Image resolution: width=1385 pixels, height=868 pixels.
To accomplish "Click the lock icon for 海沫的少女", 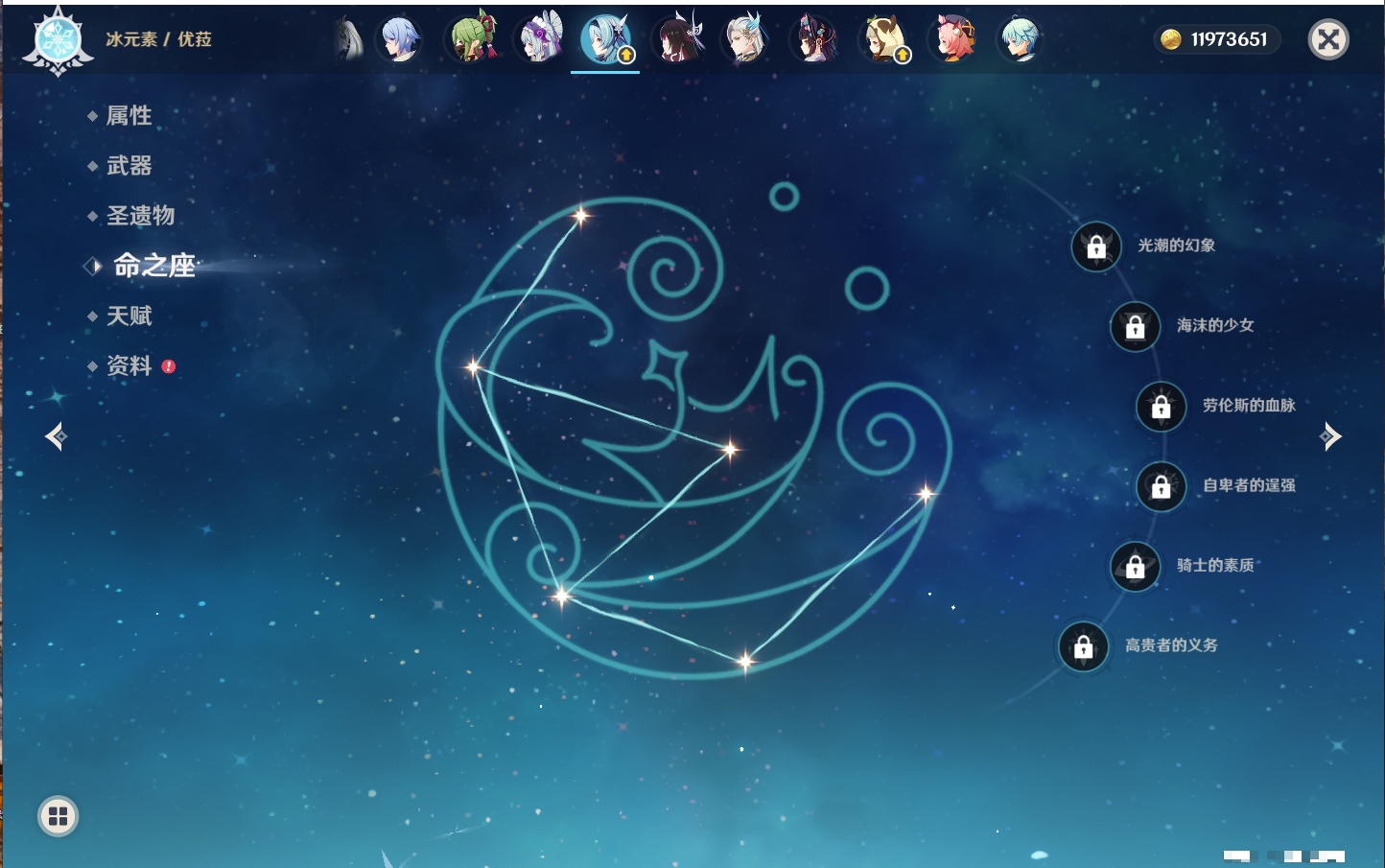I will [1135, 327].
